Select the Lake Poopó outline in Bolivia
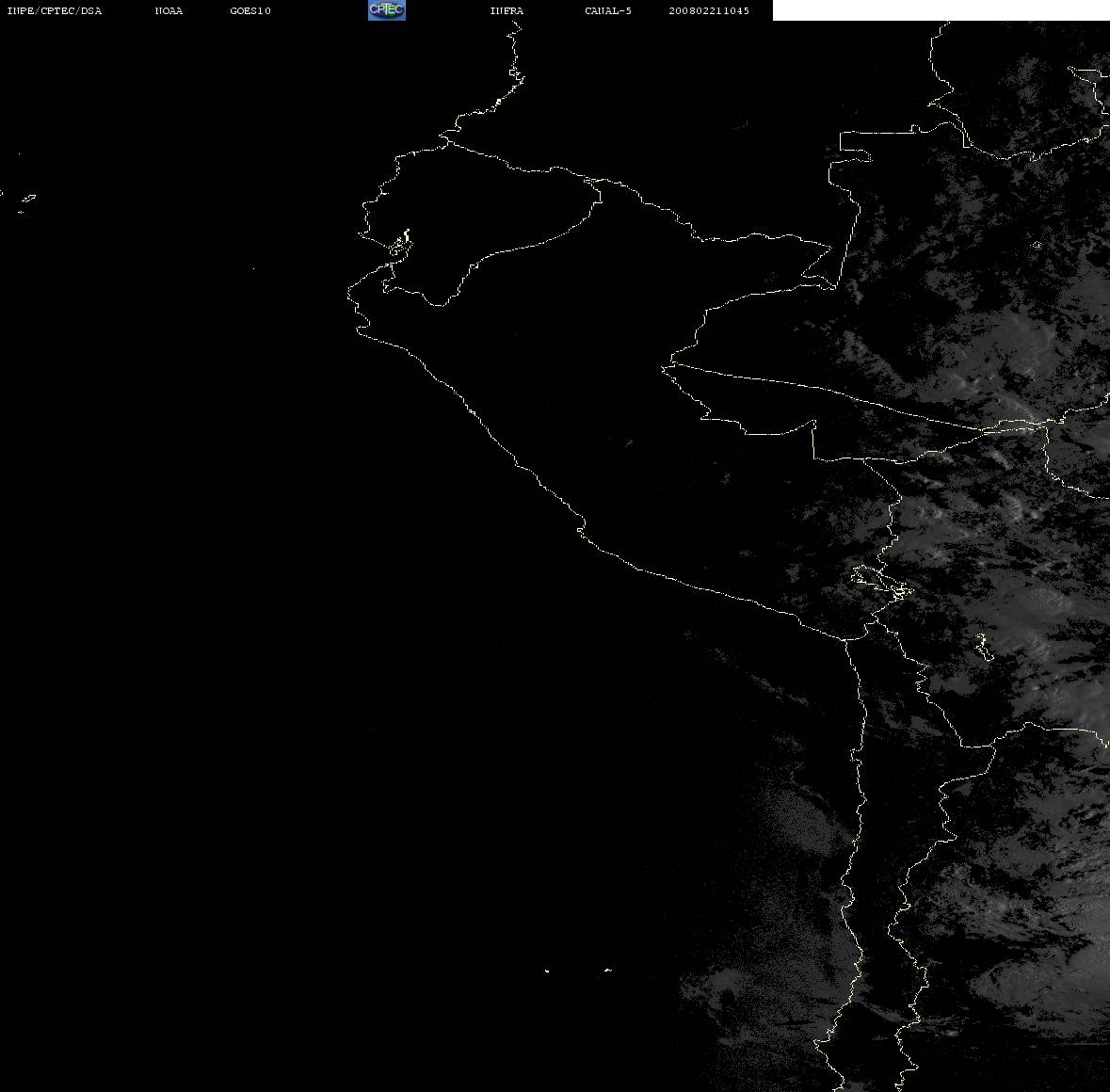 coord(983,647)
